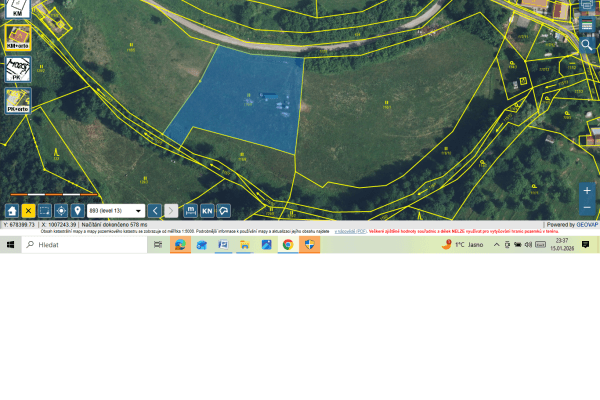The height and width of the screenshot is (400, 600).
Task: Toggle the PK+orto map layer
Action: tap(18, 100)
